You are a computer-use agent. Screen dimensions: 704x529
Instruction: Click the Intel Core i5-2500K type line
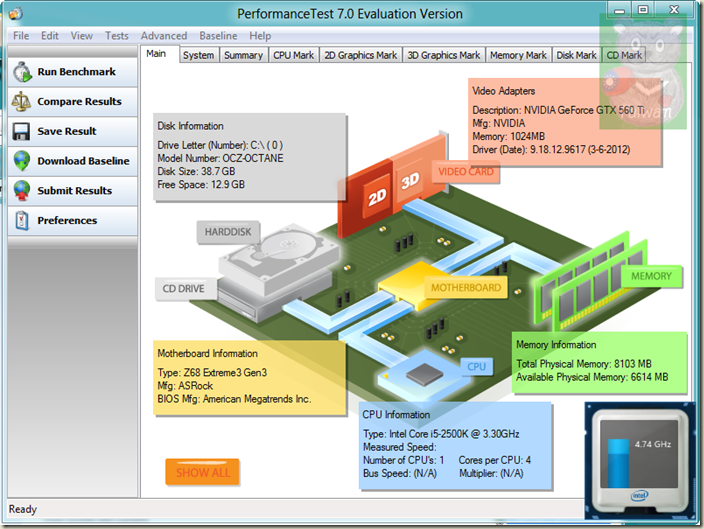441,434
